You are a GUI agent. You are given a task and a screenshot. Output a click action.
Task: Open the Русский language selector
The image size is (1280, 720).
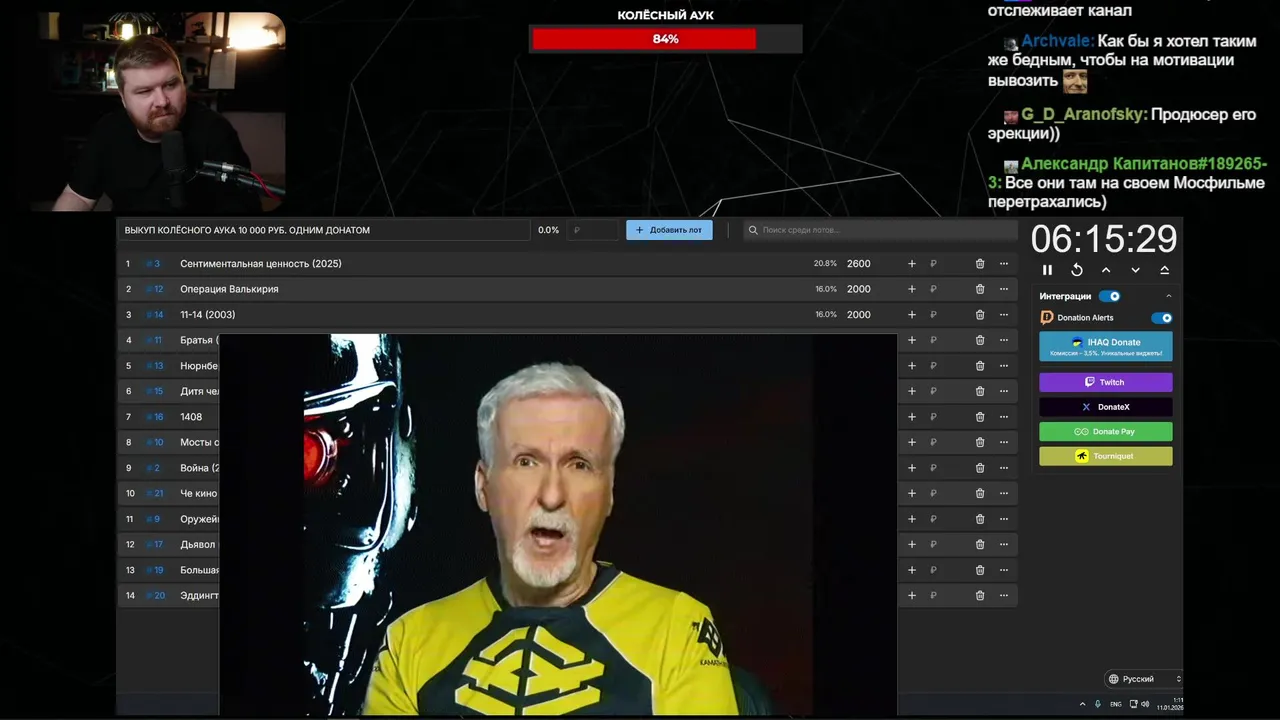click(1144, 679)
